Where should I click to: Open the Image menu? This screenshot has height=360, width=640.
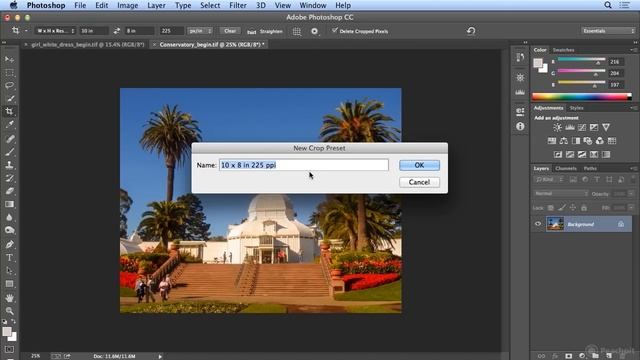(127, 5)
